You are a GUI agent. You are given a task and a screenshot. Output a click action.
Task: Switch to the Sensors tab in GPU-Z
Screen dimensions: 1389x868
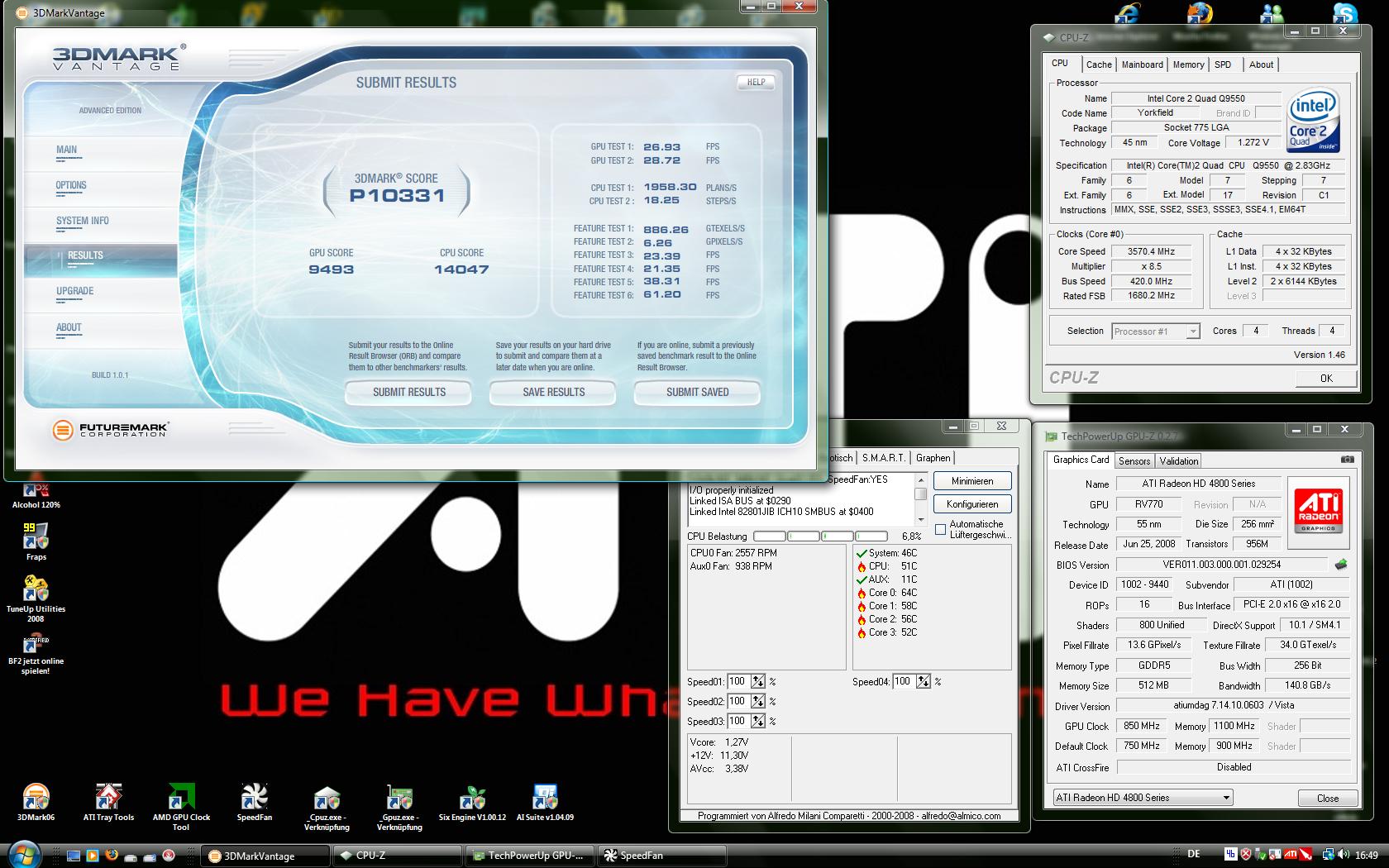[1134, 461]
